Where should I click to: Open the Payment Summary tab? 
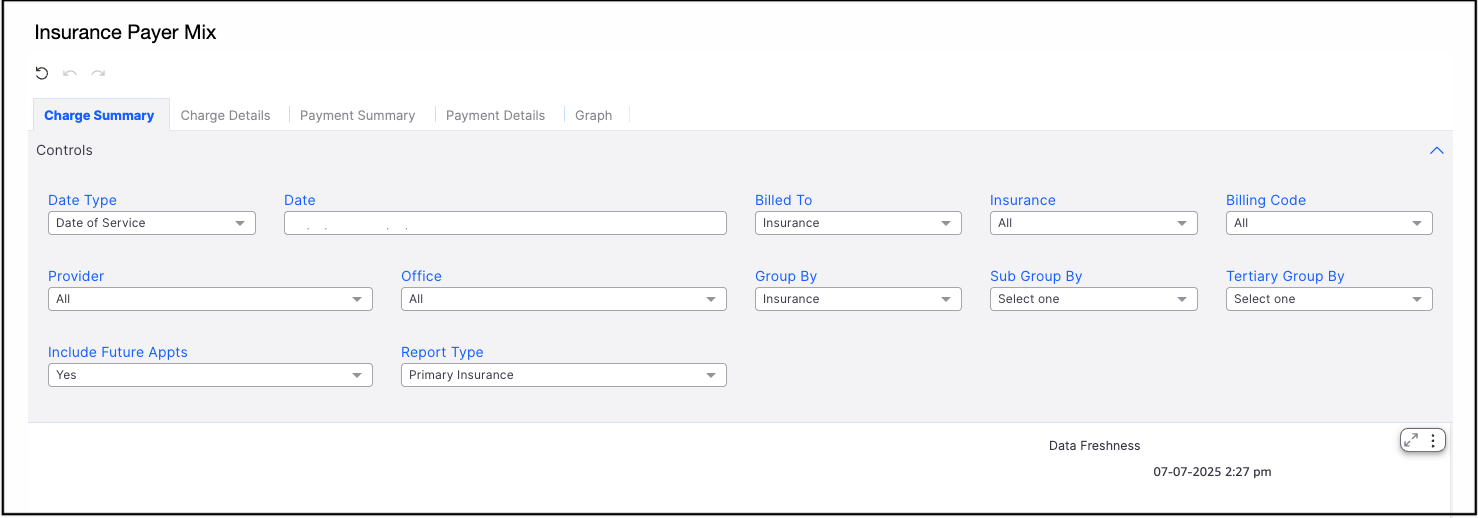(357, 115)
